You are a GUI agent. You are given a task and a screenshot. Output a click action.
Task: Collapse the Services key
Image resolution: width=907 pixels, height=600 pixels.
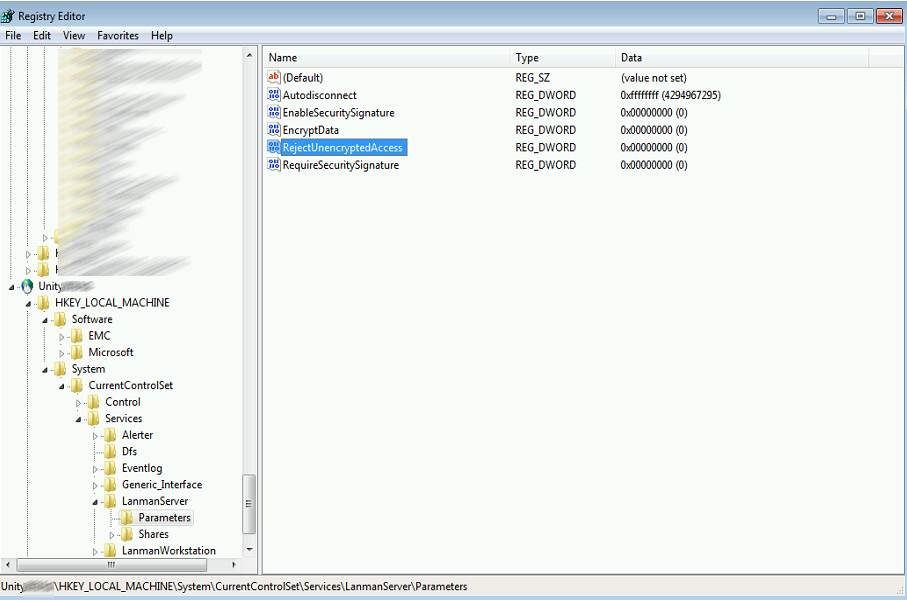79,419
